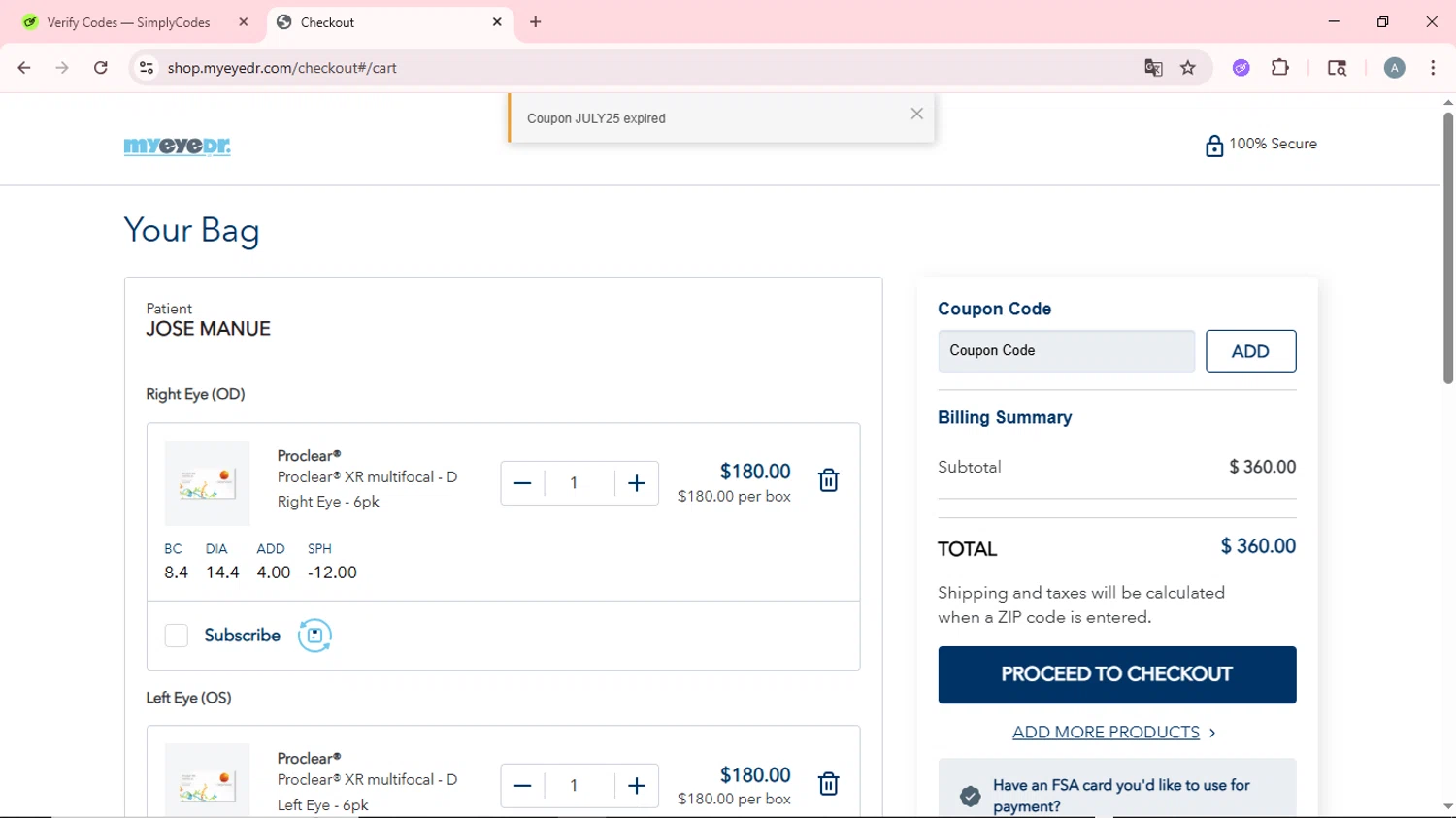The width and height of the screenshot is (1456, 818).
Task: Open the Chrome profile avatar
Action: coord(1395,68)
